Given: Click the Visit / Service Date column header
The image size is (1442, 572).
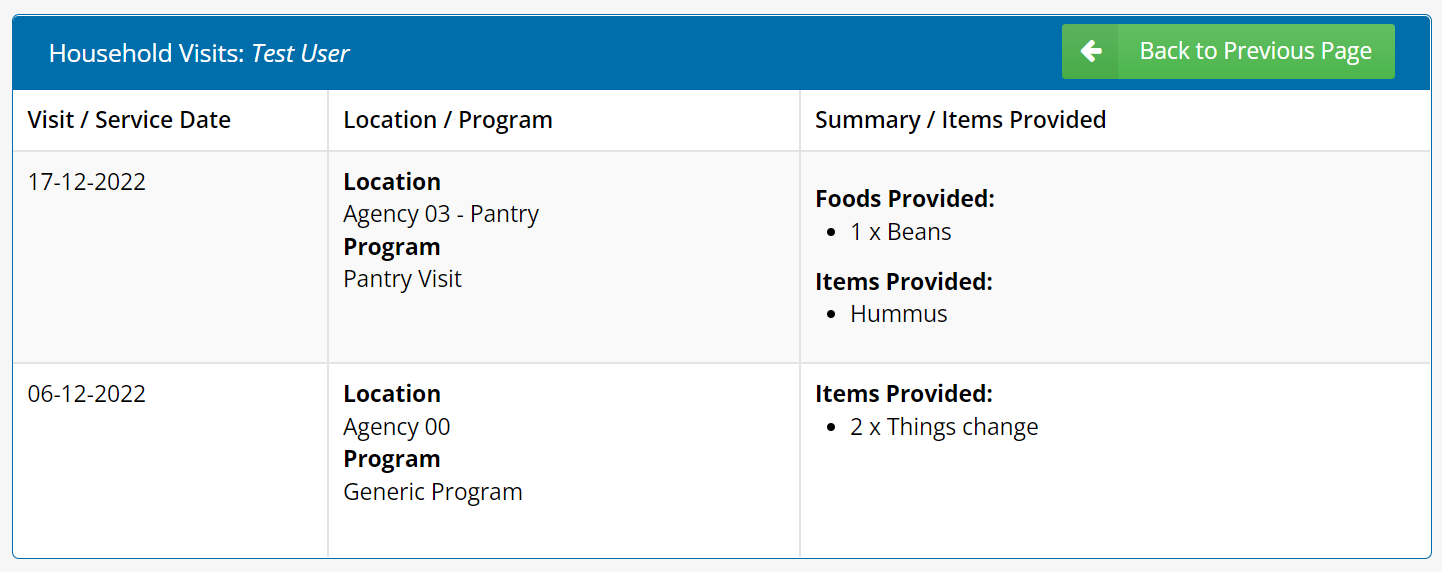Looking at the screenshot, I should point(129,120).
